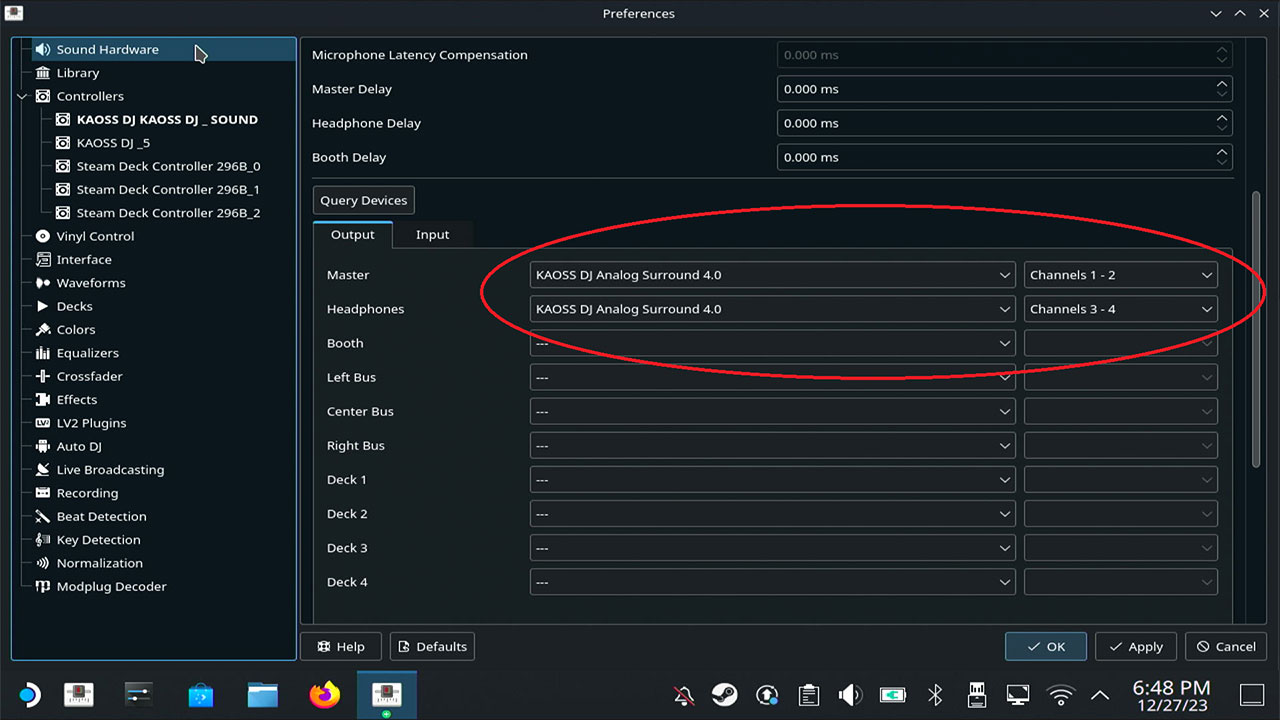This screenshot has height=720, width=1280.
Task: Open the volume tray icon
Action: (x=851, y=695)
